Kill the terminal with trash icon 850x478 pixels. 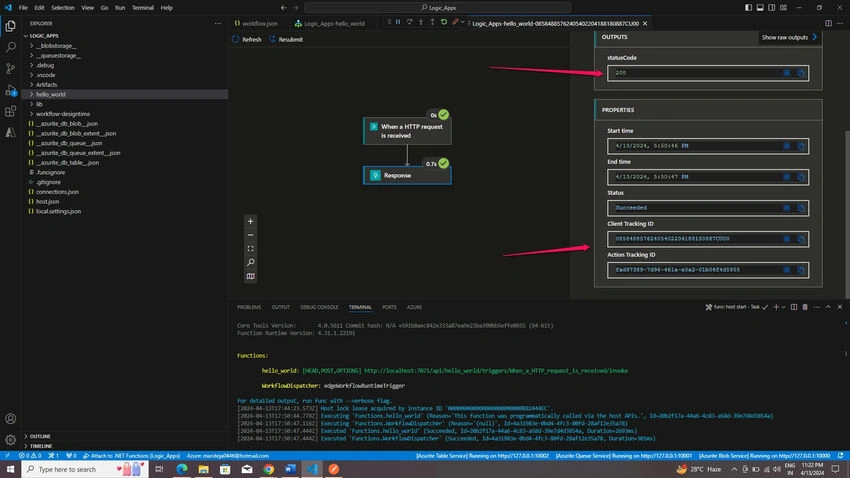[x=805, y=307]
